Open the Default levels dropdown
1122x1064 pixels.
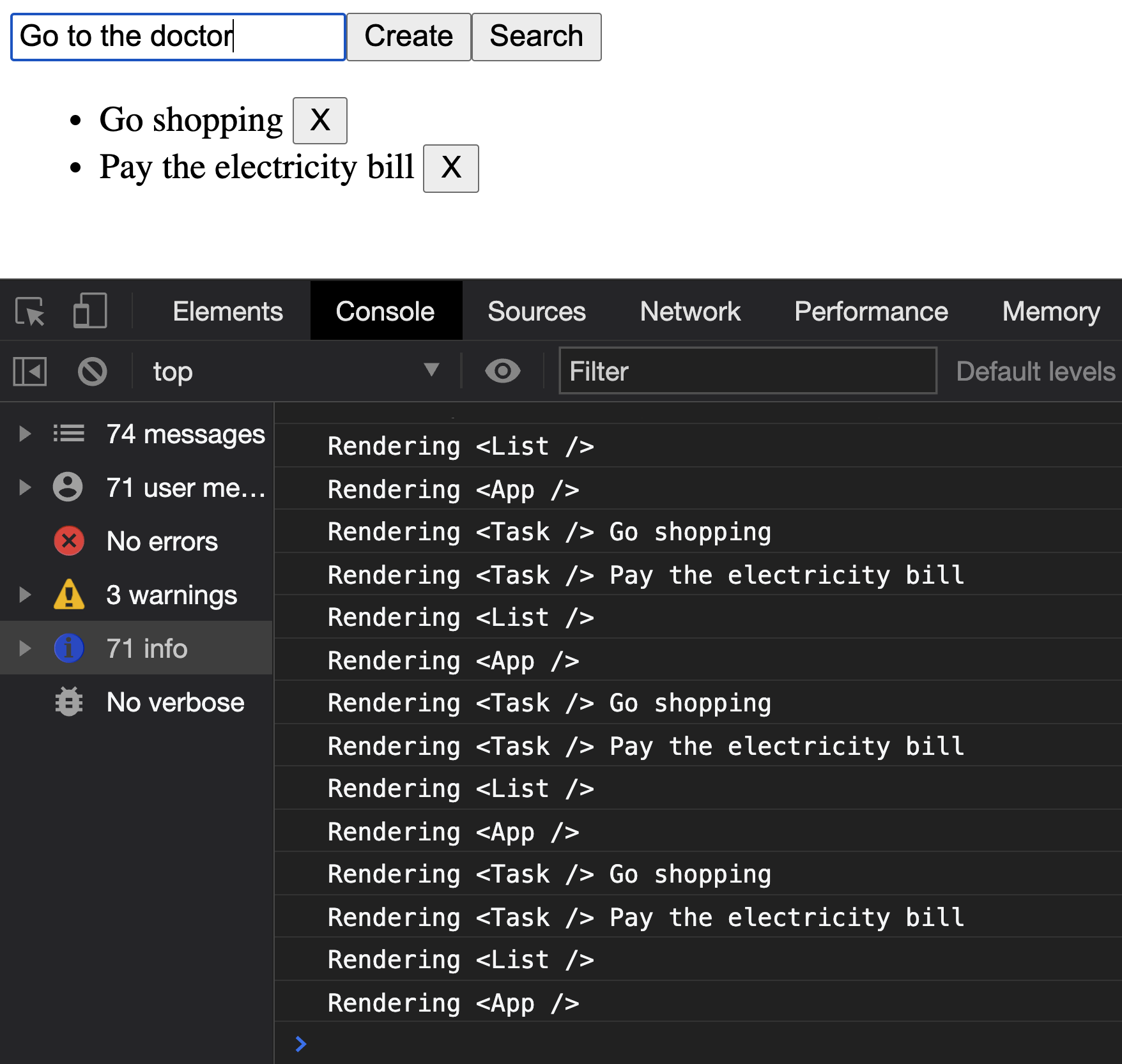1035,371
